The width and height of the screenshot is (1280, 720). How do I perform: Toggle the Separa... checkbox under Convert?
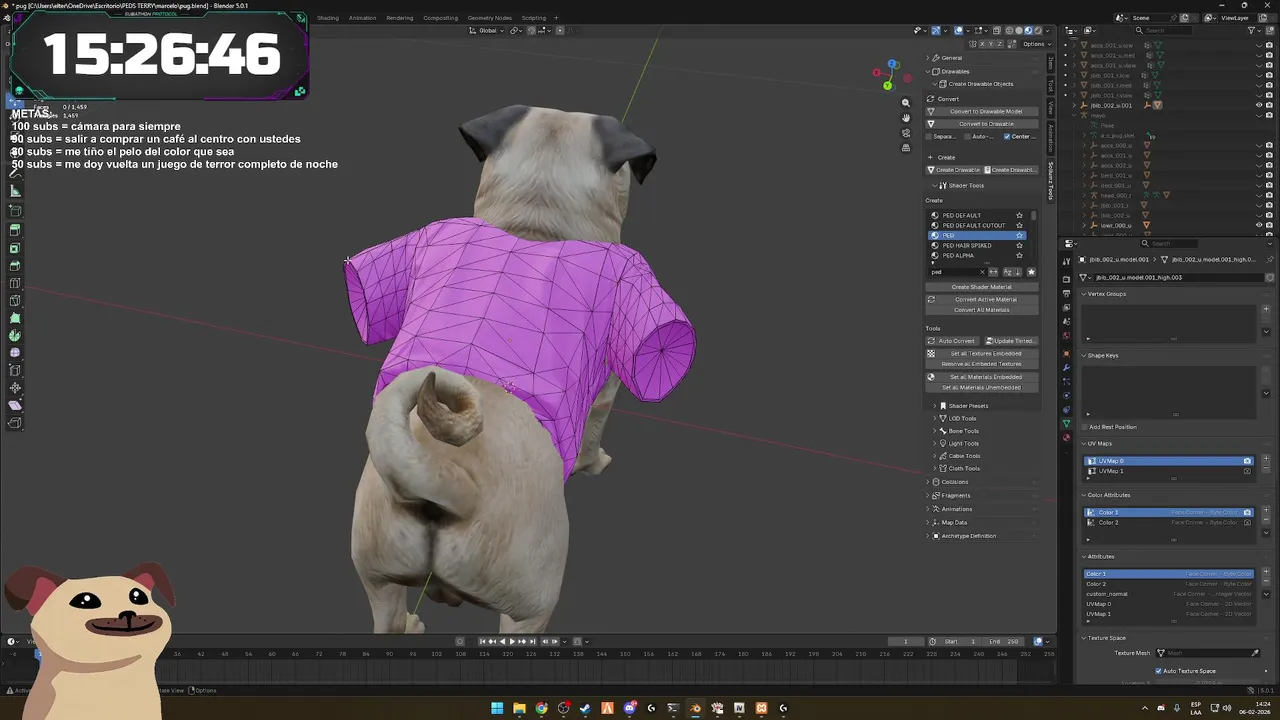click(x=930, y=136)
